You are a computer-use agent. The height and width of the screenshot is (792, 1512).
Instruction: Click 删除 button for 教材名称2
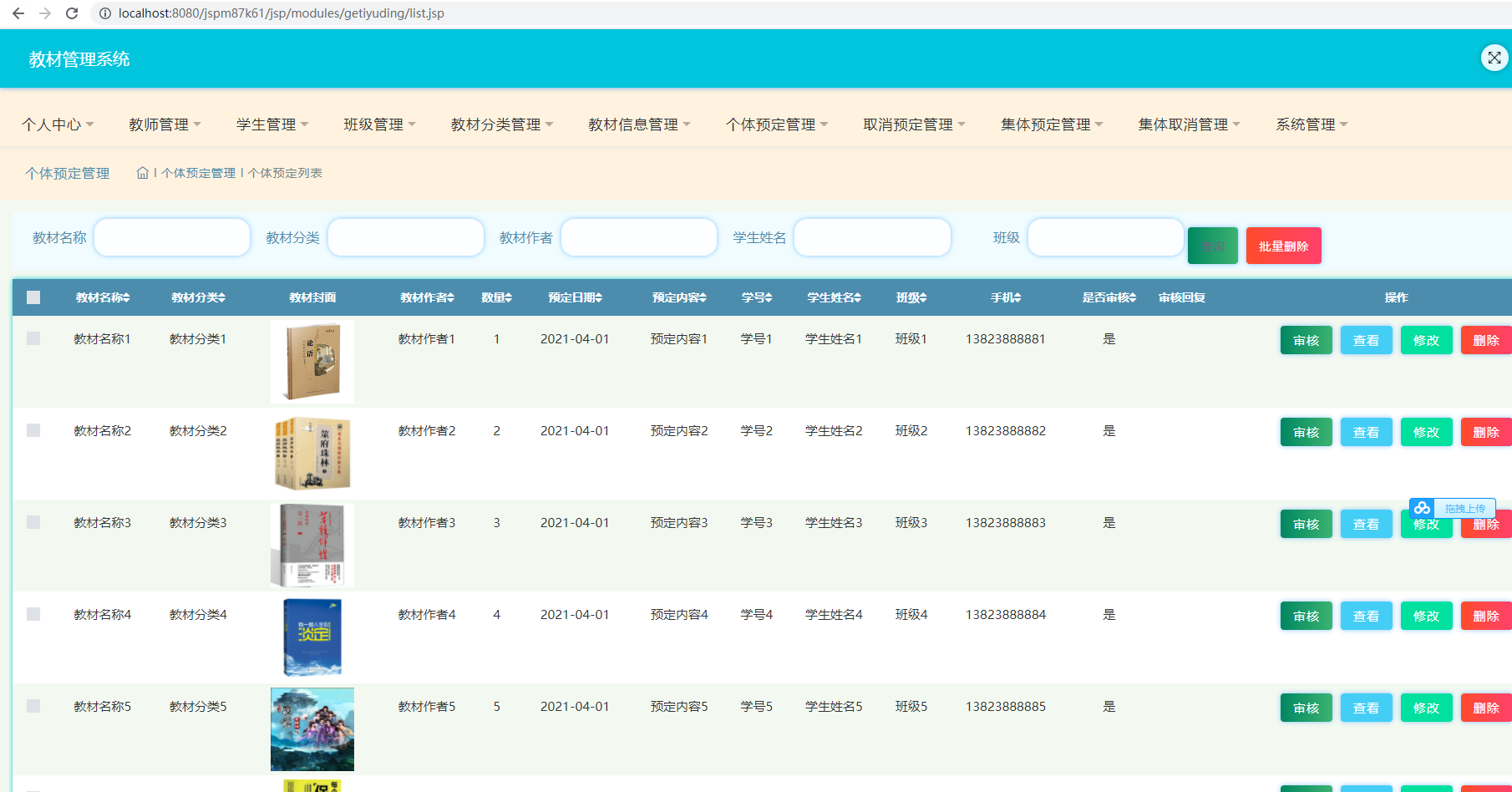(1486, 432)
